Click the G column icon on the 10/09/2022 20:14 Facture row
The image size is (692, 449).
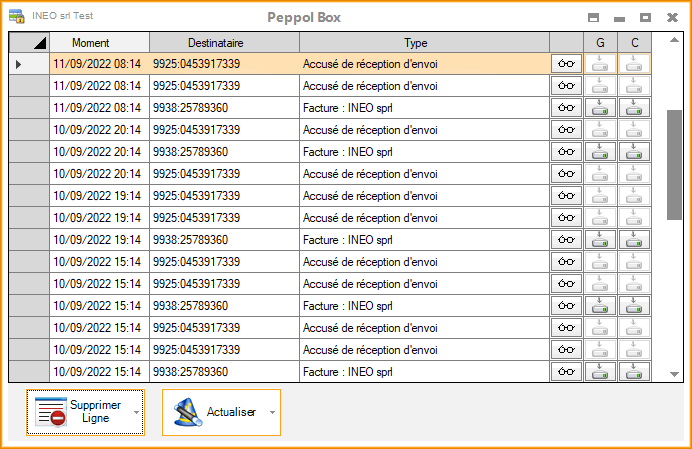[600, 152]
